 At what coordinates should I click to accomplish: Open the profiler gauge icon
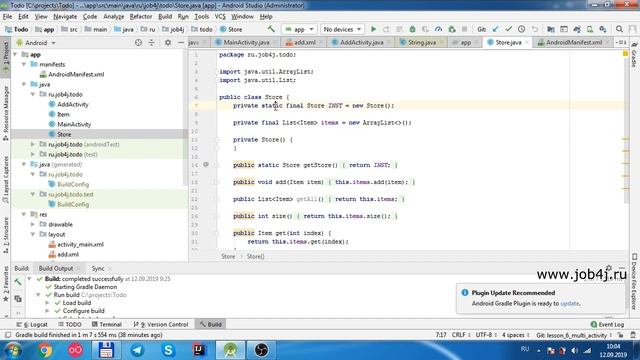tap(438, 29)
